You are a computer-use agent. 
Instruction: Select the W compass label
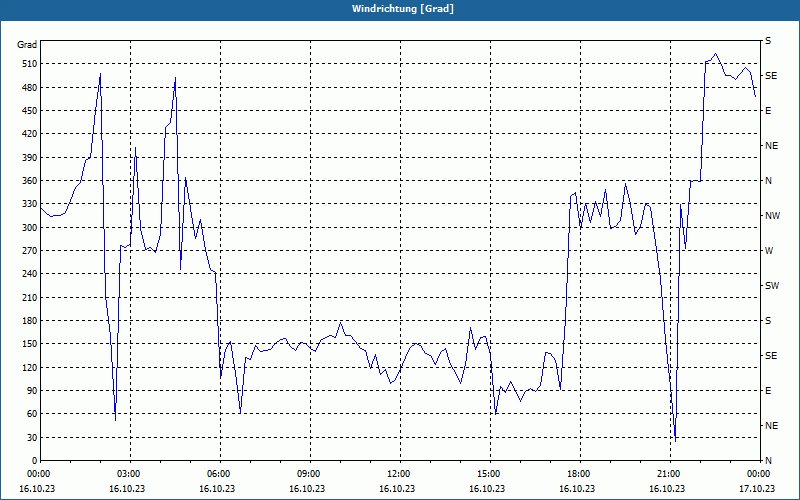769,251
